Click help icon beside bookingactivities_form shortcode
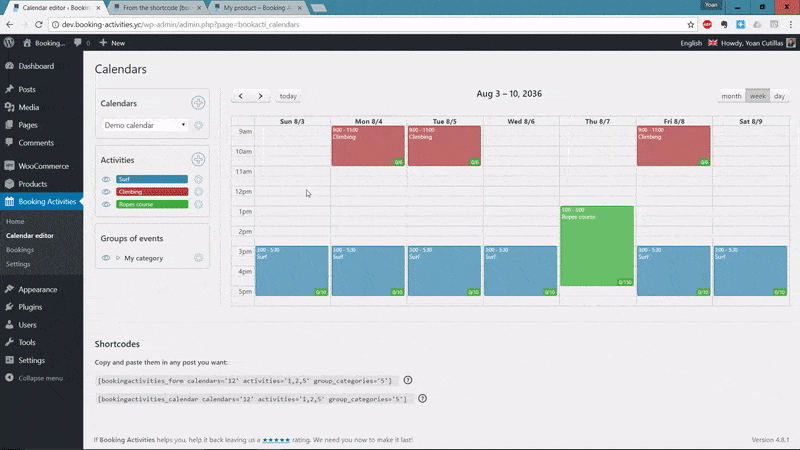The height and width of the screenshot is (450, 800). 408,380
